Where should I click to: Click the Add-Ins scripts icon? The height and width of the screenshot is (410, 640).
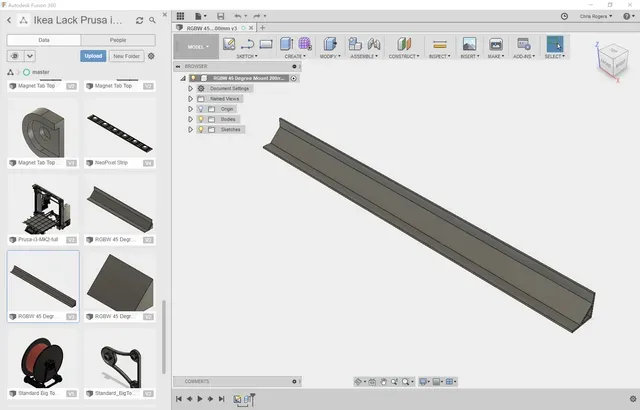click(x=524, y=44)
